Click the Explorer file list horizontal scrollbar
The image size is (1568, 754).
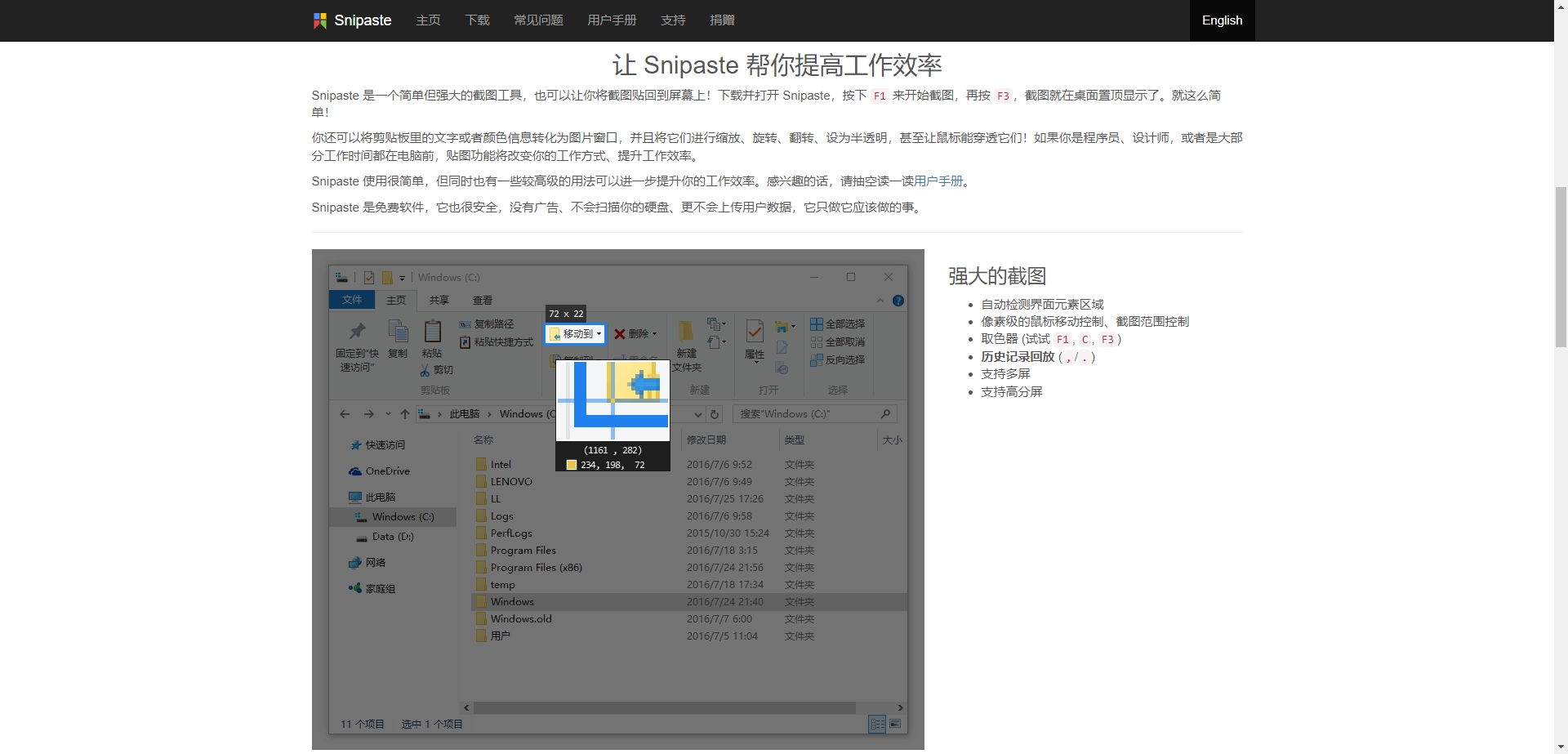point(665,708)
